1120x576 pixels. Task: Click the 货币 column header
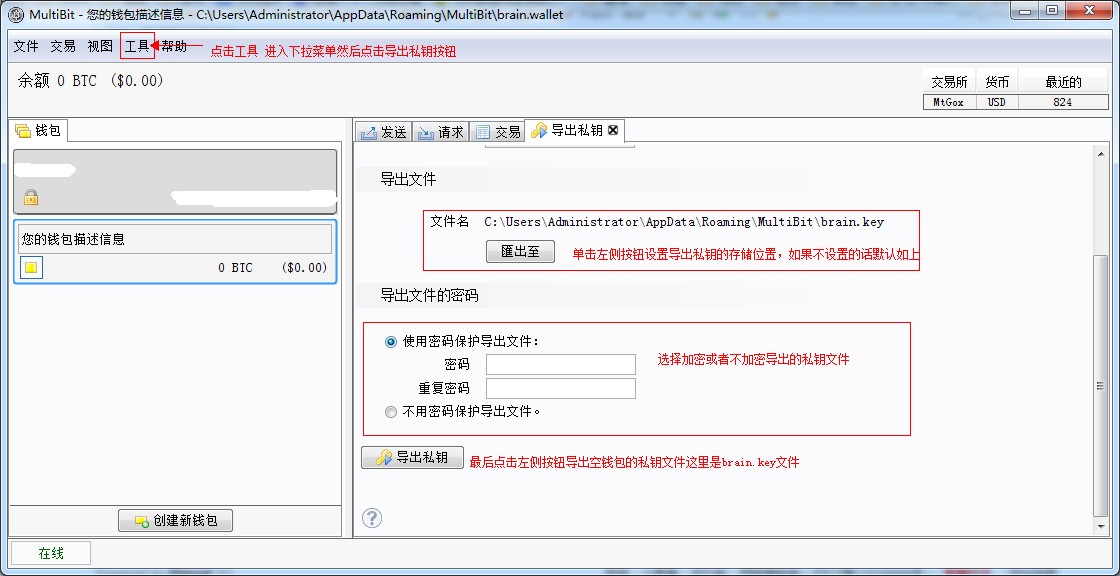(x=996, y=82)
